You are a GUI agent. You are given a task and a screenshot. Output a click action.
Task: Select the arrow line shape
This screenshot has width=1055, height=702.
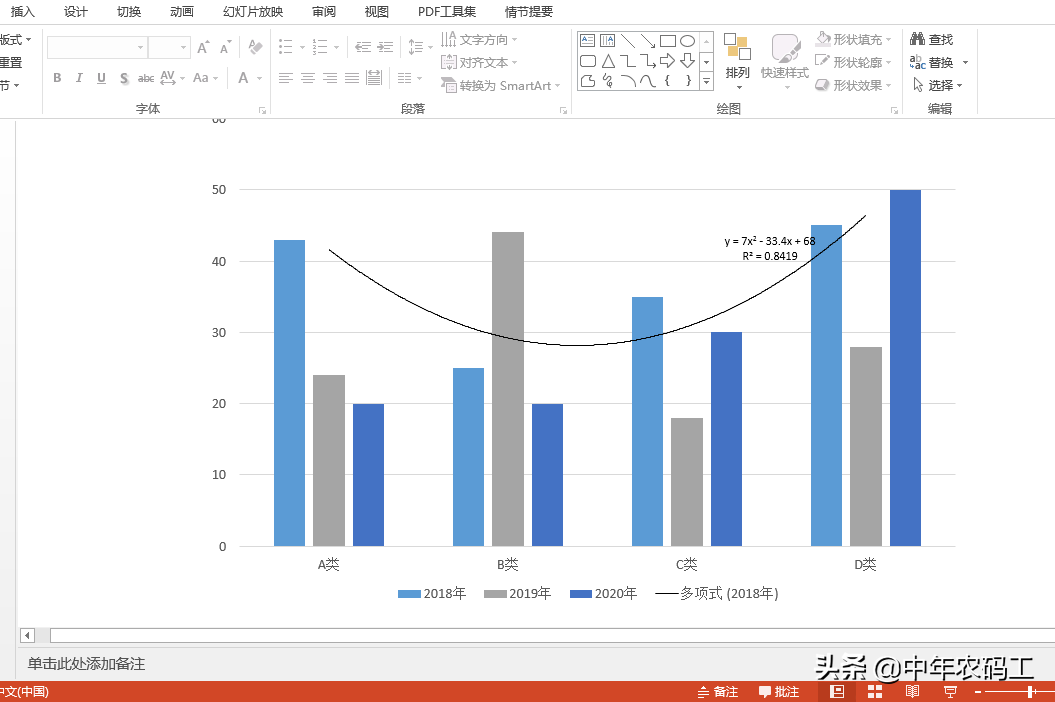pyautogui.click(x=648, y=40)
